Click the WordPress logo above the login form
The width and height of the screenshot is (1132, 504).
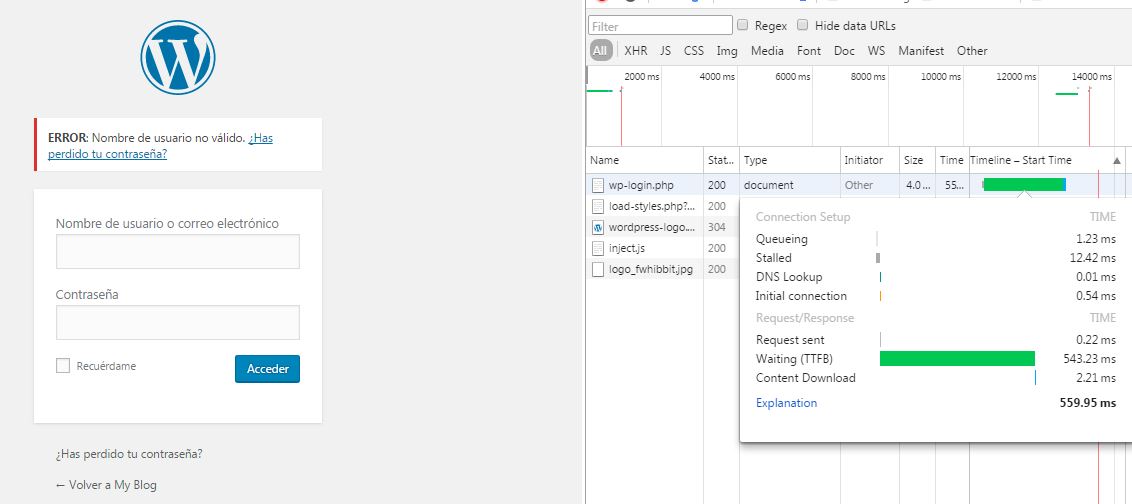[x=178, y=58]
